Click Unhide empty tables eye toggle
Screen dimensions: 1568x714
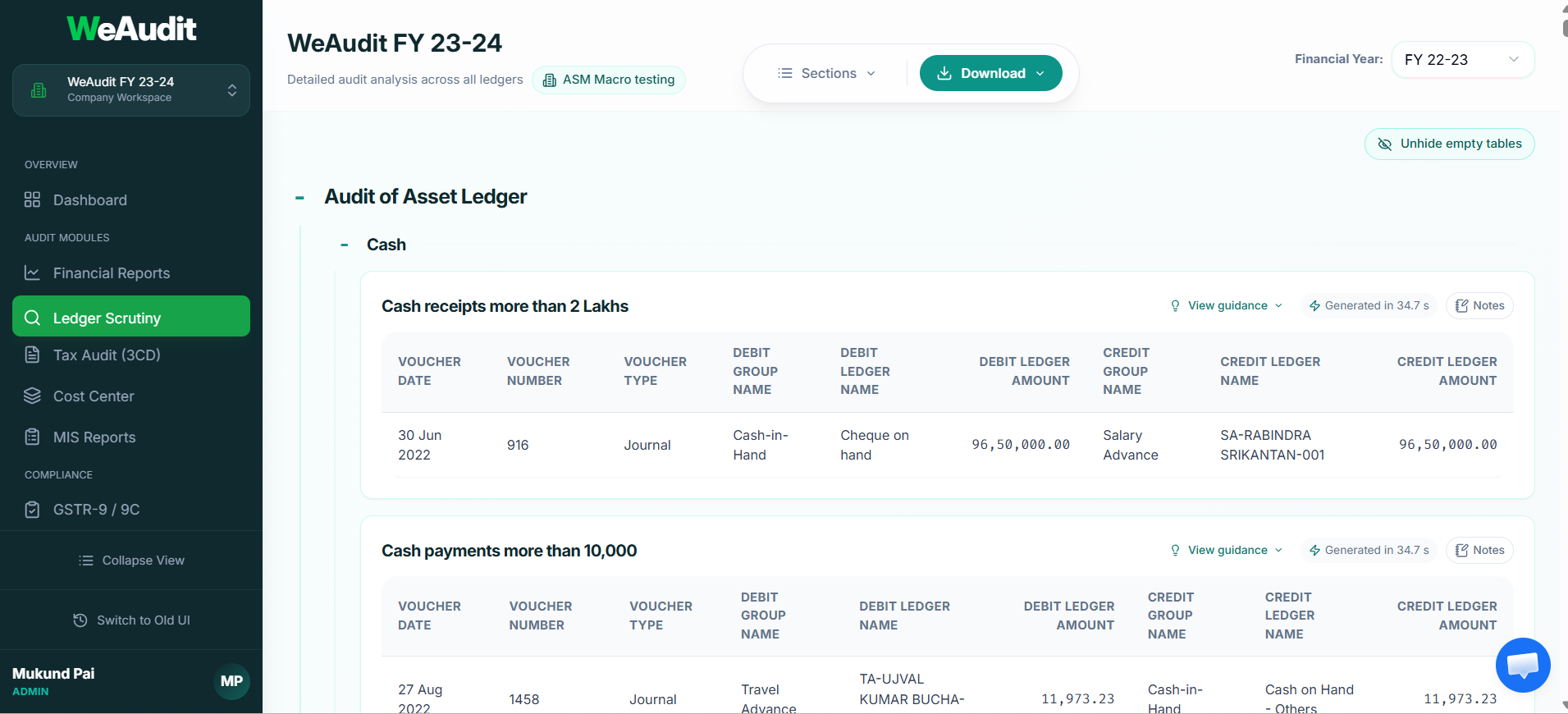pyautogui.click(x=1385, y=144)
